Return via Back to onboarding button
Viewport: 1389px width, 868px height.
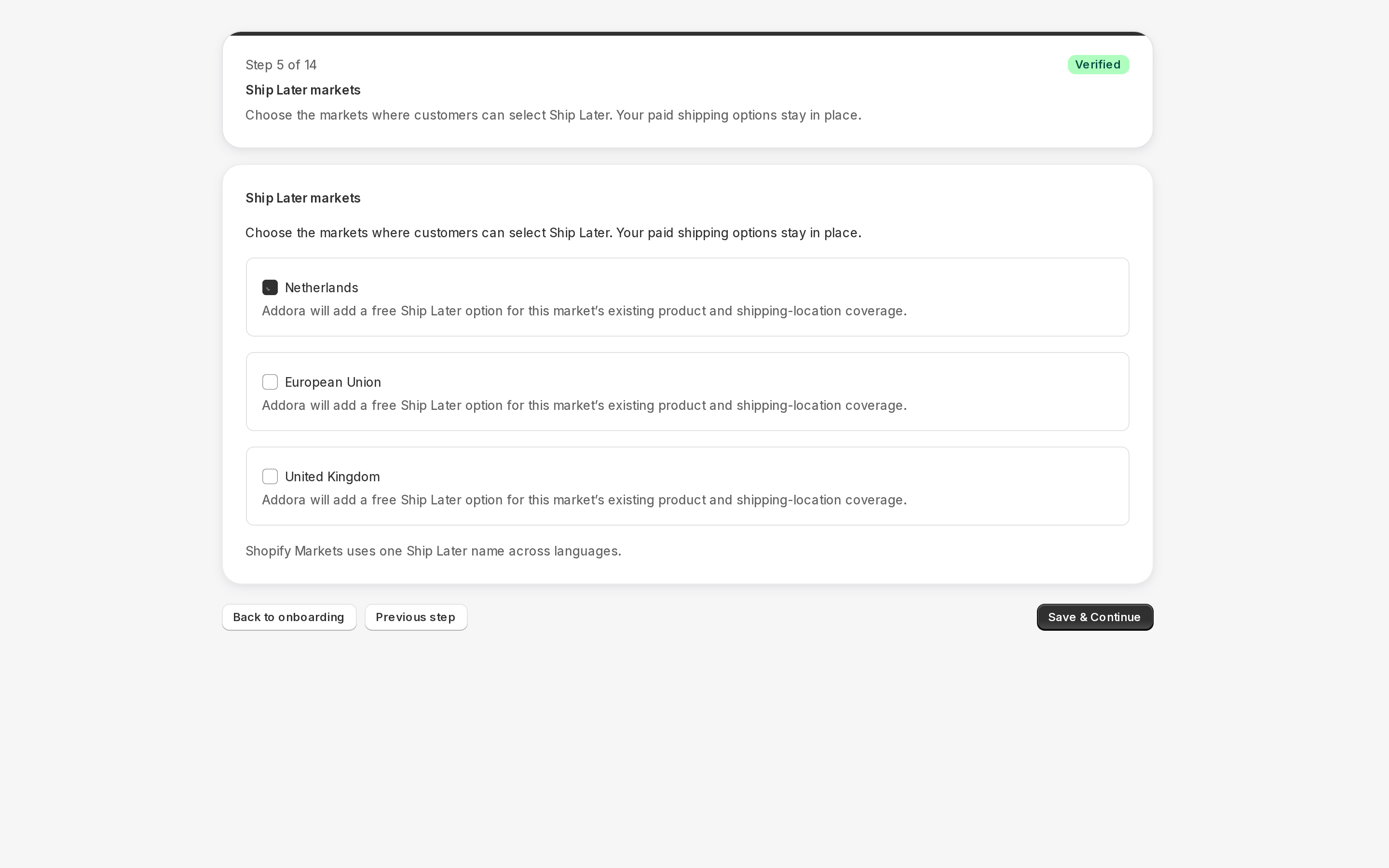(x=289, y=617)
